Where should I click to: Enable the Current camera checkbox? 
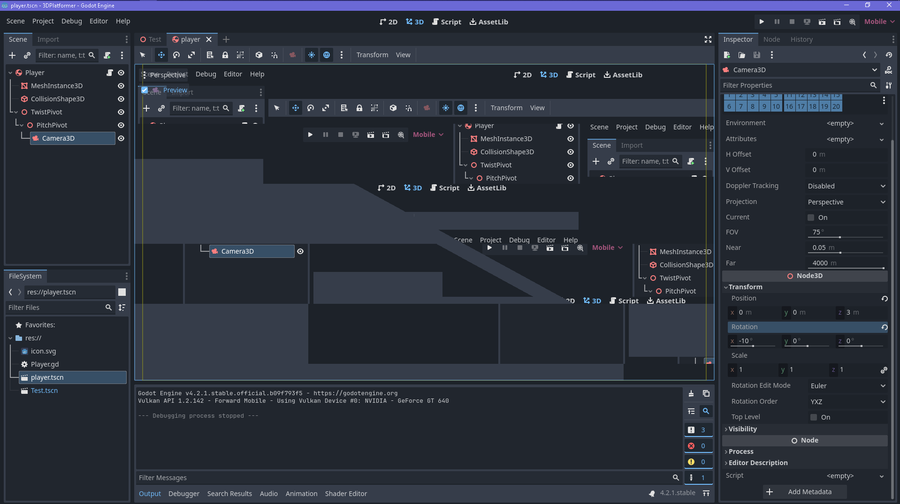click(811, 218)
